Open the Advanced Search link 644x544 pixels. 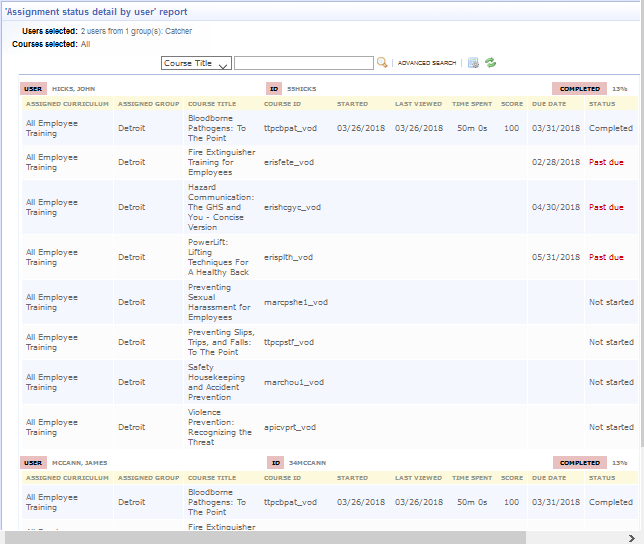pos(427,63)
